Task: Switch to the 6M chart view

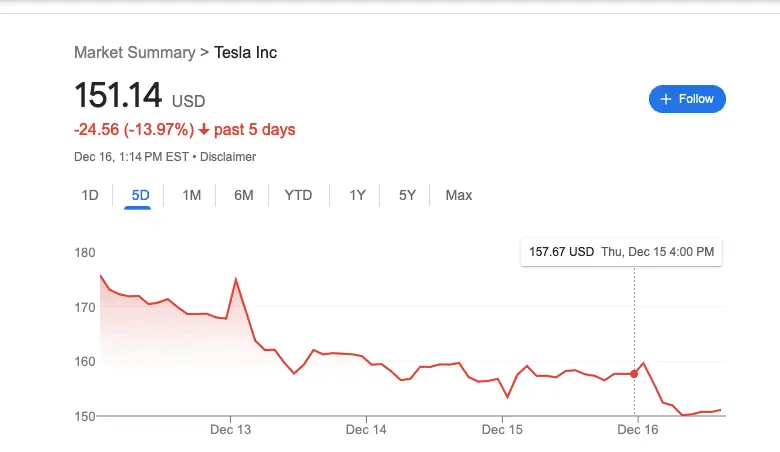Action: click(244, 195)
